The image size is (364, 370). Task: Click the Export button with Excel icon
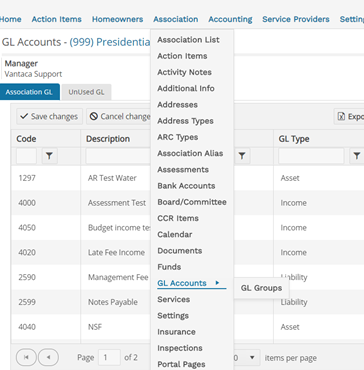(349, 116)
